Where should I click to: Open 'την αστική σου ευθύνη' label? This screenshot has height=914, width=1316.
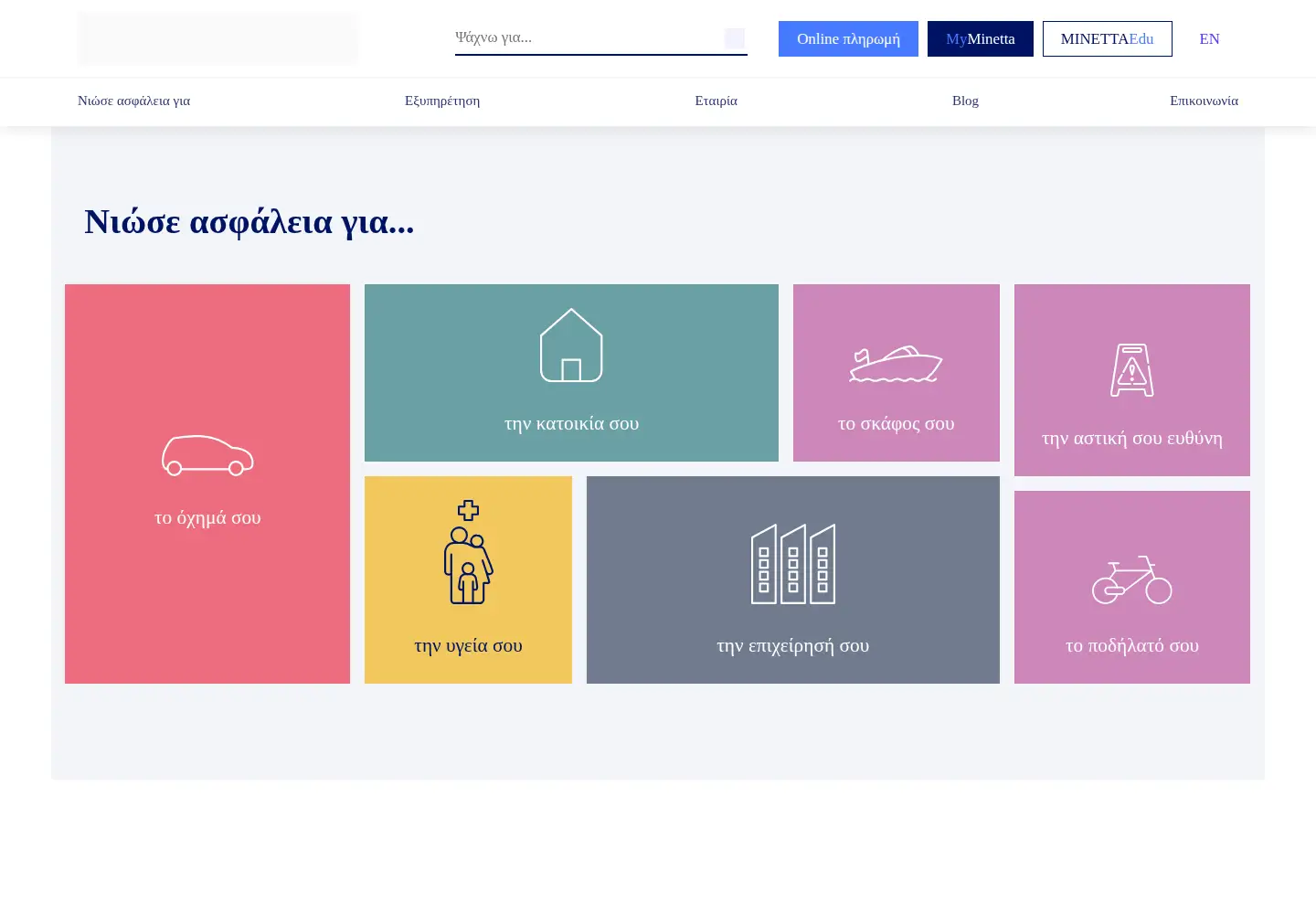coord(1131,438)
